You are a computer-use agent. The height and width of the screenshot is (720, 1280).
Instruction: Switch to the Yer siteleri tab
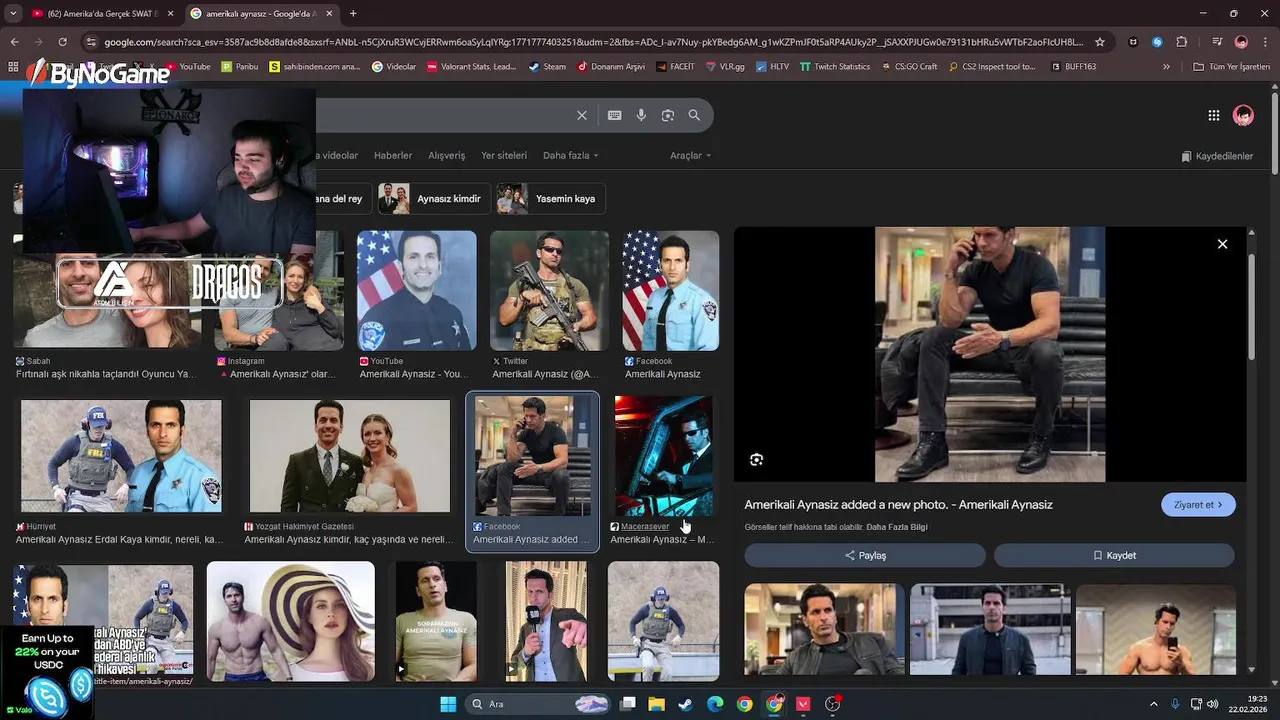tap(504, 156)
